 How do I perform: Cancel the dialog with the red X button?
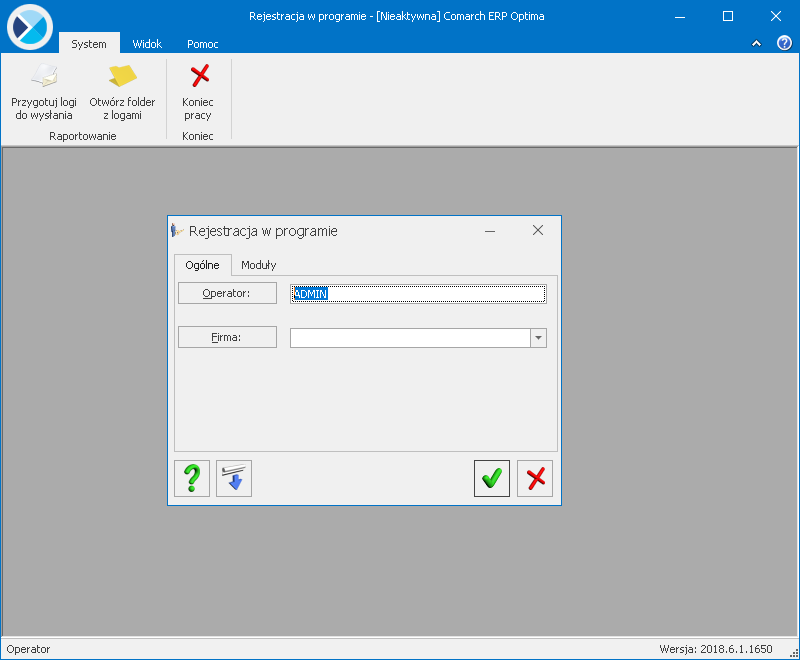(535, 478)
